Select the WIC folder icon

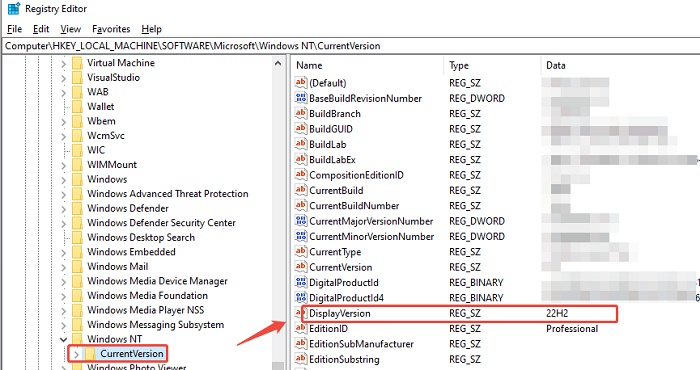click(x=77, y=150)
